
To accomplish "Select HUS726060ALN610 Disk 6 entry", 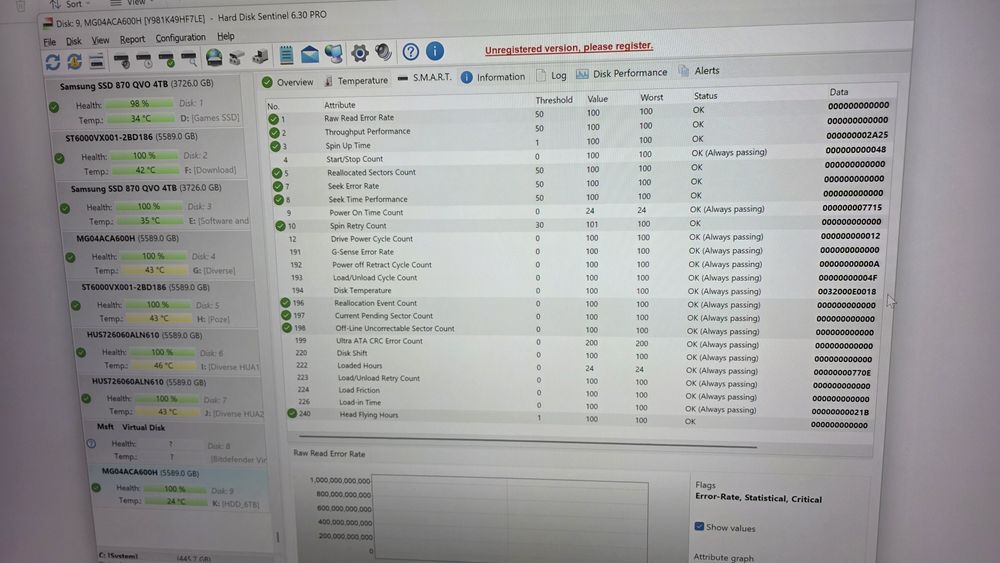I will point(168,351).
